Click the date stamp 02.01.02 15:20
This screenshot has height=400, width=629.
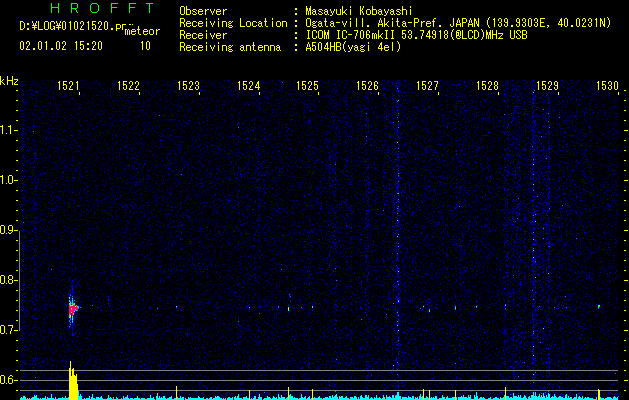tap(61, 46)
